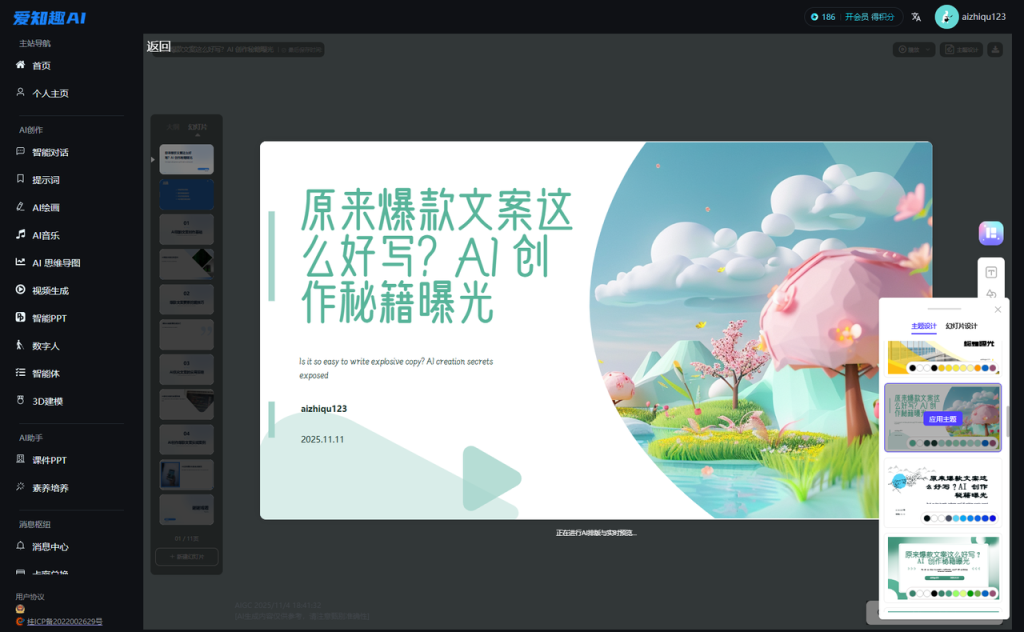
Task: Select the 03 section slide thumbnail
Action: 187,370
